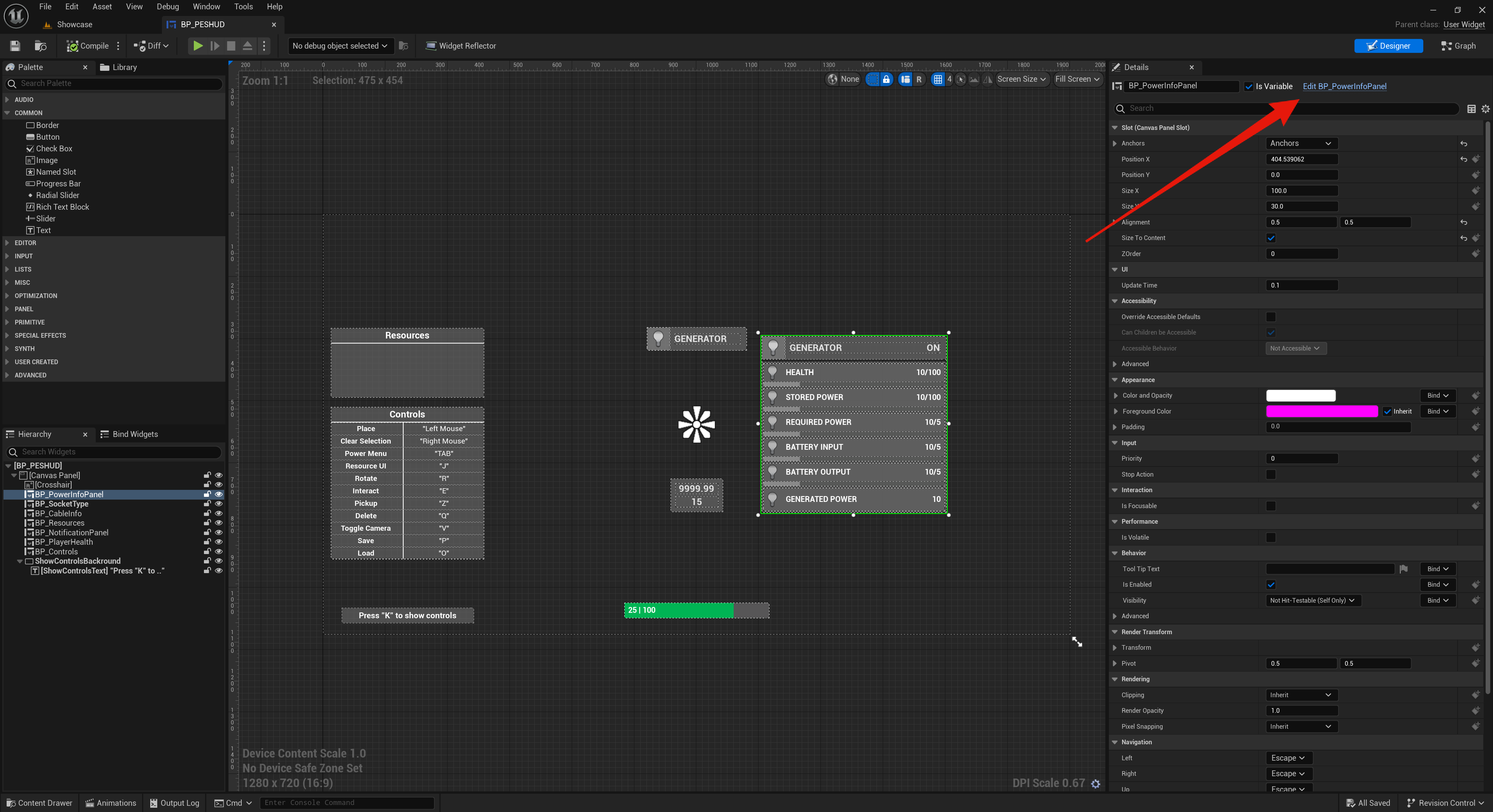Open the Anchors dropdown
The height and width of the screenshot is (812, 1493).
(x=1300, y=143)
